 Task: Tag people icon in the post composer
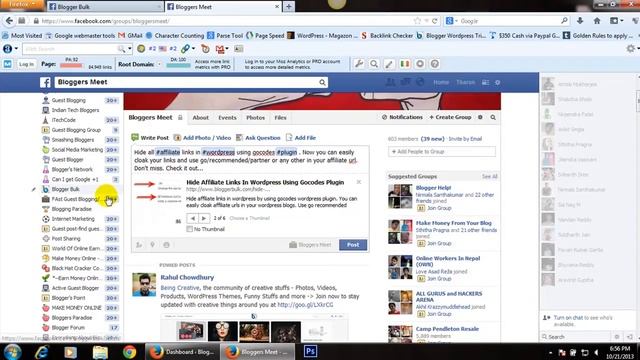[139, 245]
